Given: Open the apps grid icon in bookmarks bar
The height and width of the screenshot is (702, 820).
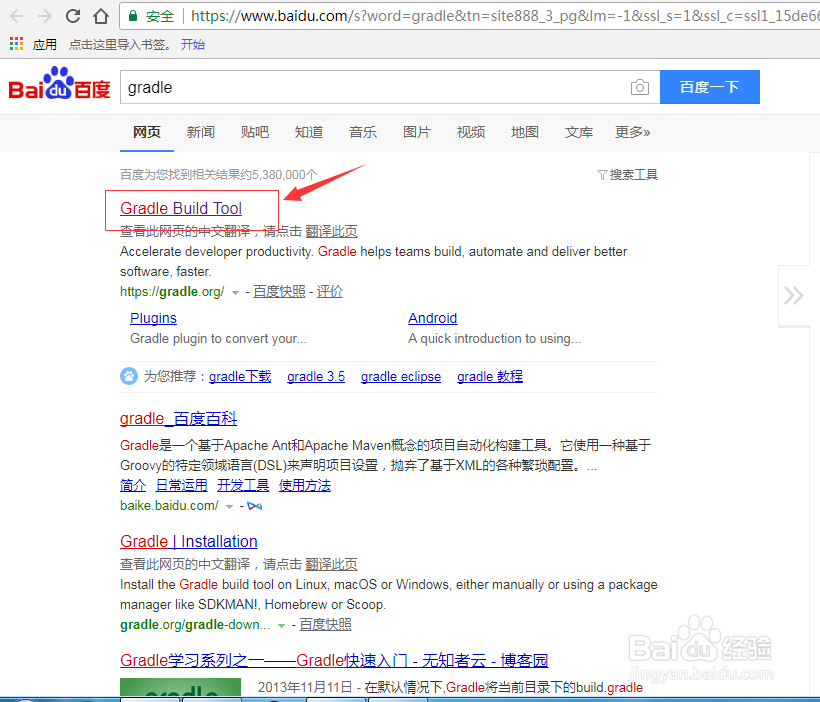Looking at the screenshot, I should [x=16, y=44].
